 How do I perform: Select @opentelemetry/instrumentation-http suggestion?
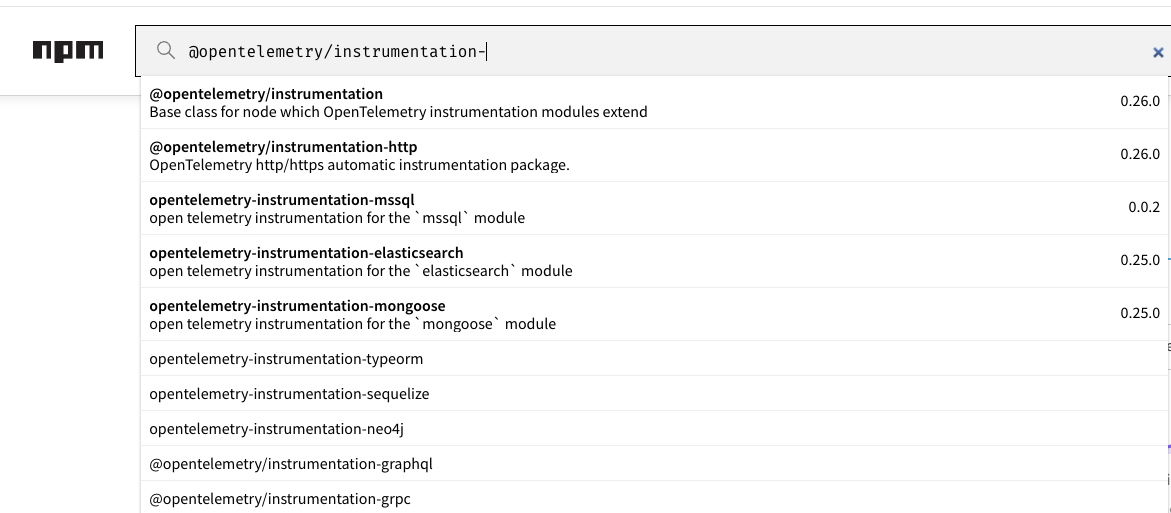(x=655, y=155)
